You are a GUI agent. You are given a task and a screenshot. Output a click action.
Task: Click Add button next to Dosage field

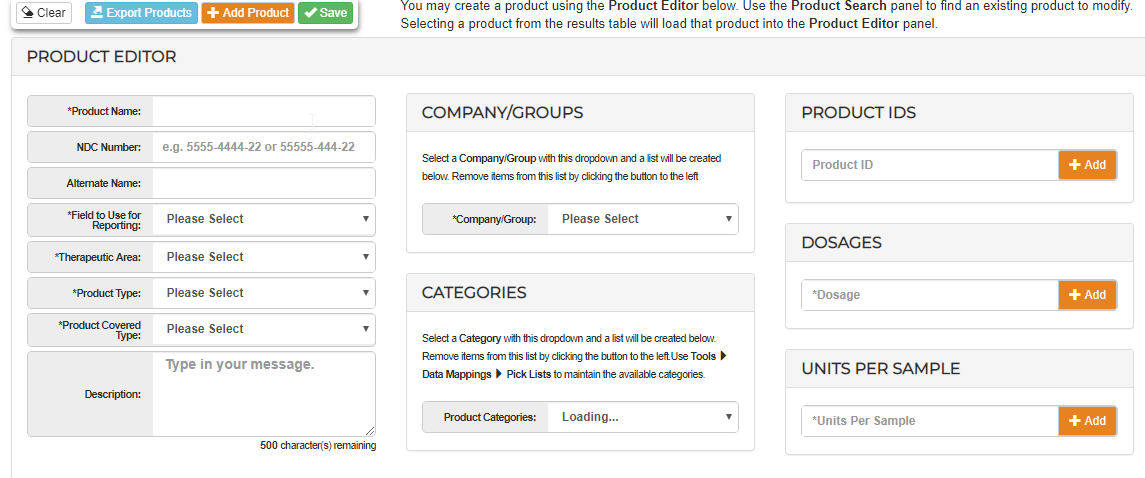click(1087, 295)
